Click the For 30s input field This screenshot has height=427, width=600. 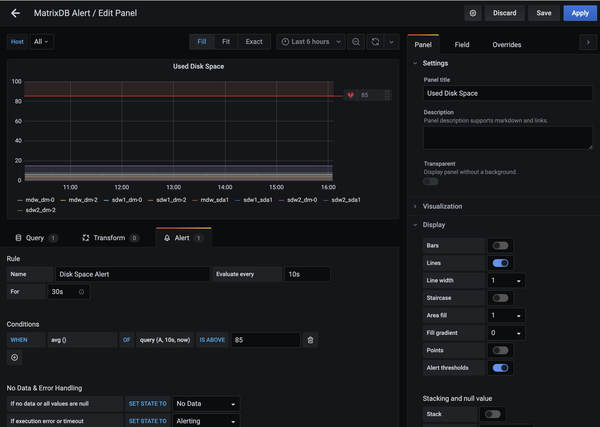click(x=68, y=292)
